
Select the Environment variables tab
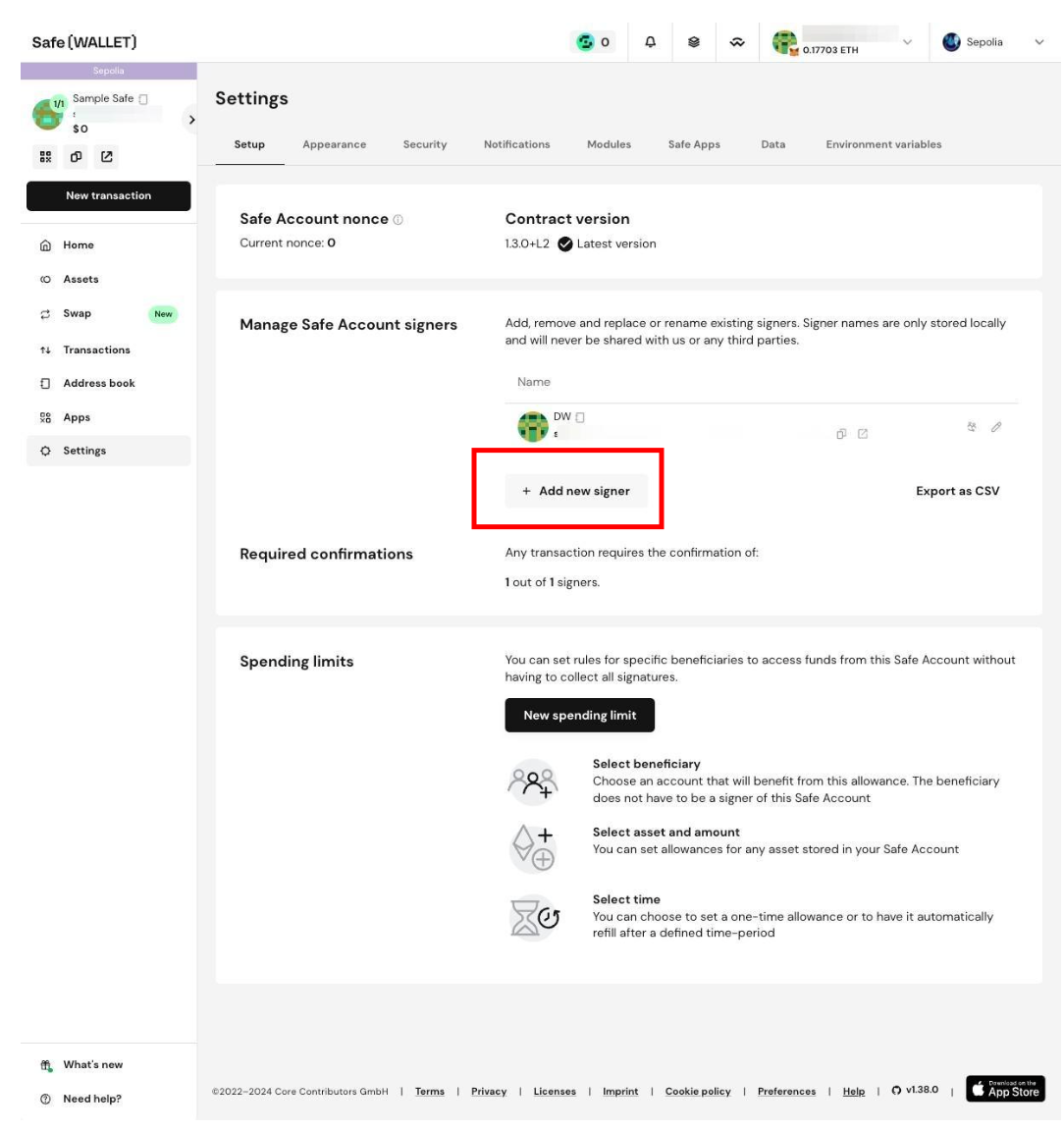click(x=883, y=144)
